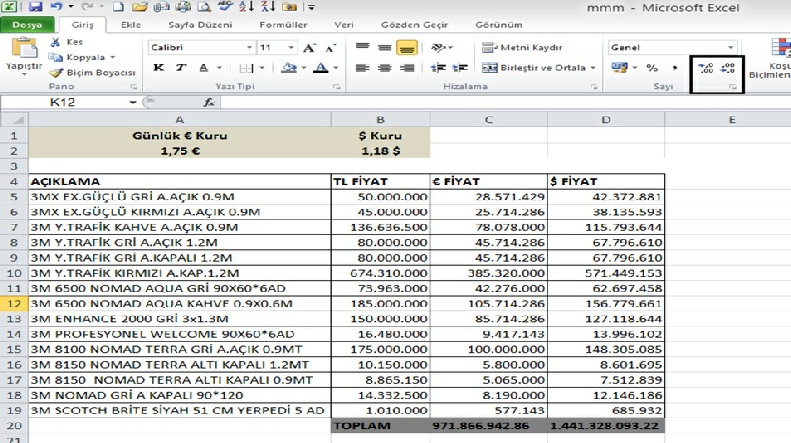Apply font color red A
791x443 pixels.
pyautogui.click(x=321, y=68)
